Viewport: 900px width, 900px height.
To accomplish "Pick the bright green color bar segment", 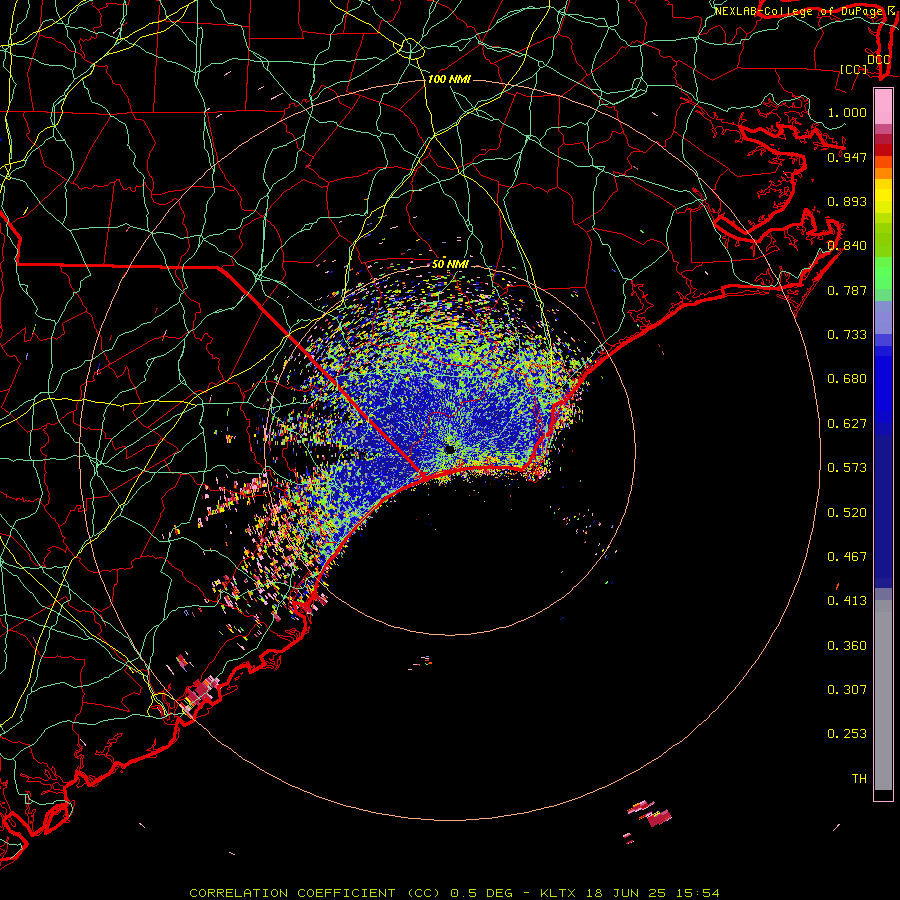I will click(x=883, y=273).
